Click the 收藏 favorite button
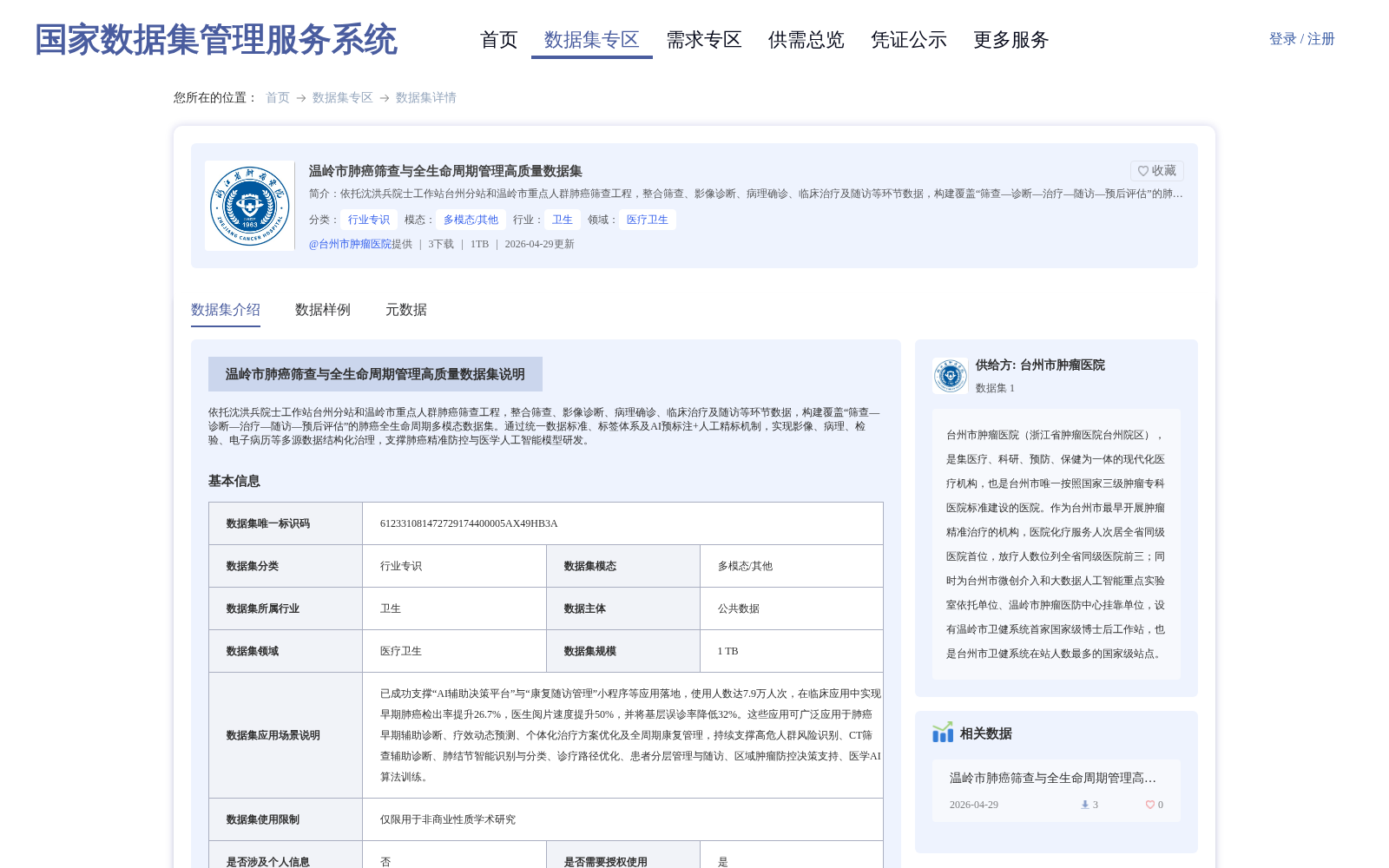Image resolution: width=1389 pixels, height=868 pixels. coord(1157,171)
